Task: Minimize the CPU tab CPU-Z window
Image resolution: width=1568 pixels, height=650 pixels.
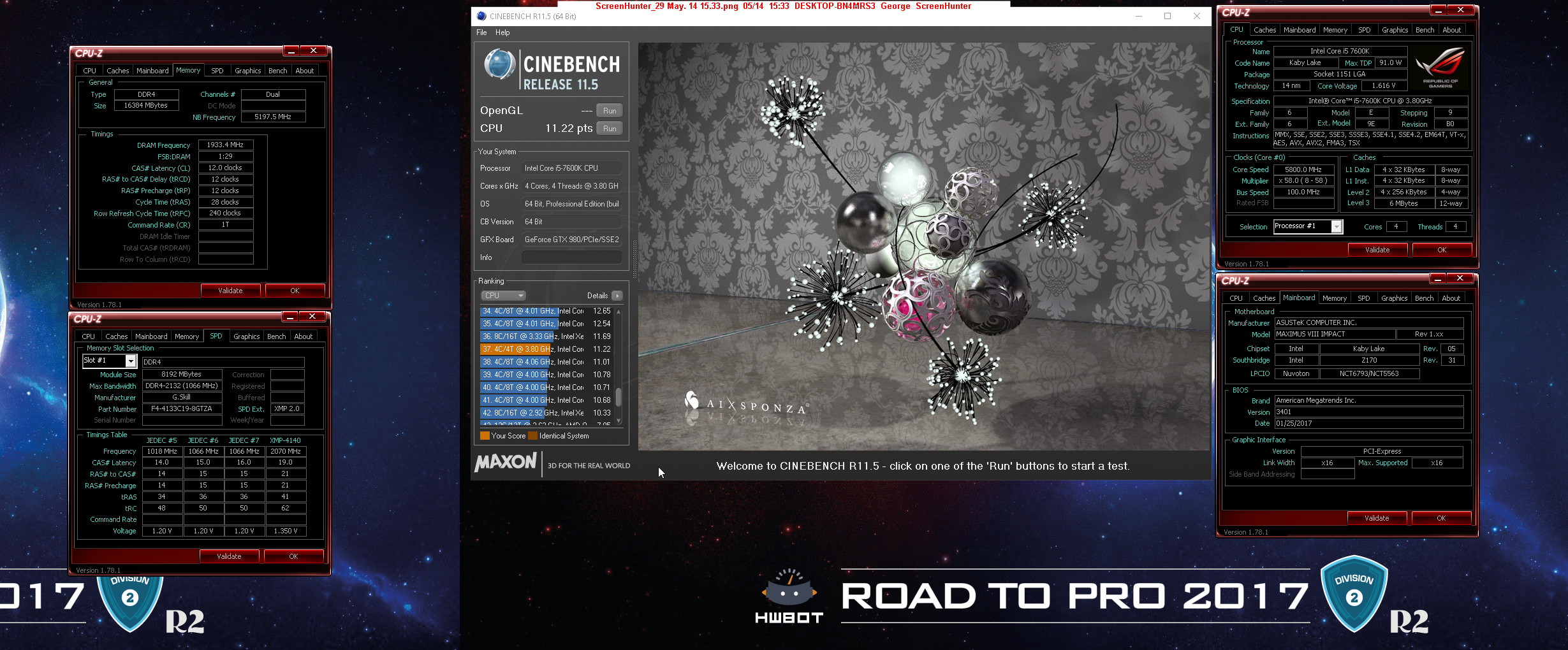Action: tap(1438, 10)
